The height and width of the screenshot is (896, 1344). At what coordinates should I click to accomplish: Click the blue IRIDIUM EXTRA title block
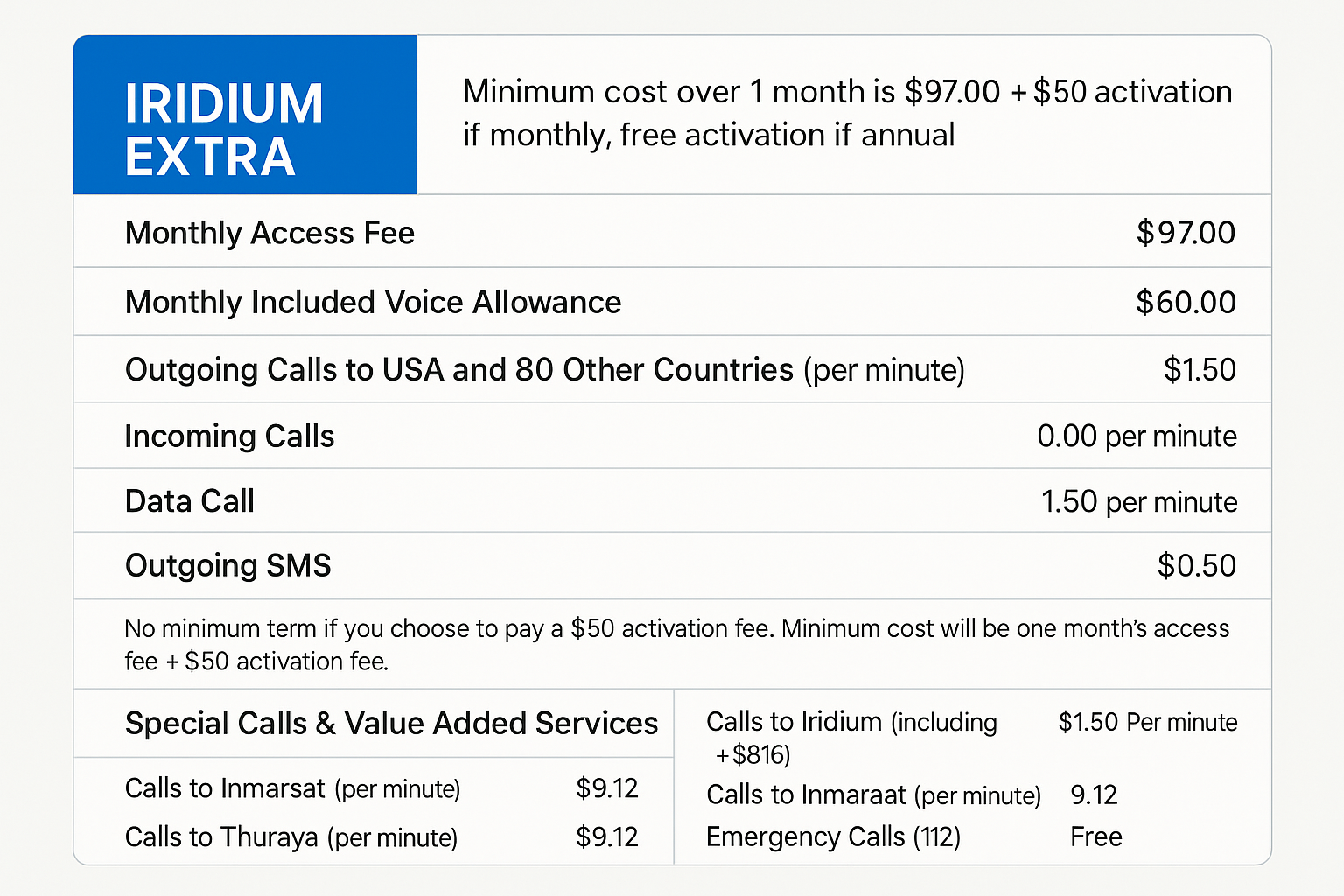[x=245, y=115]
